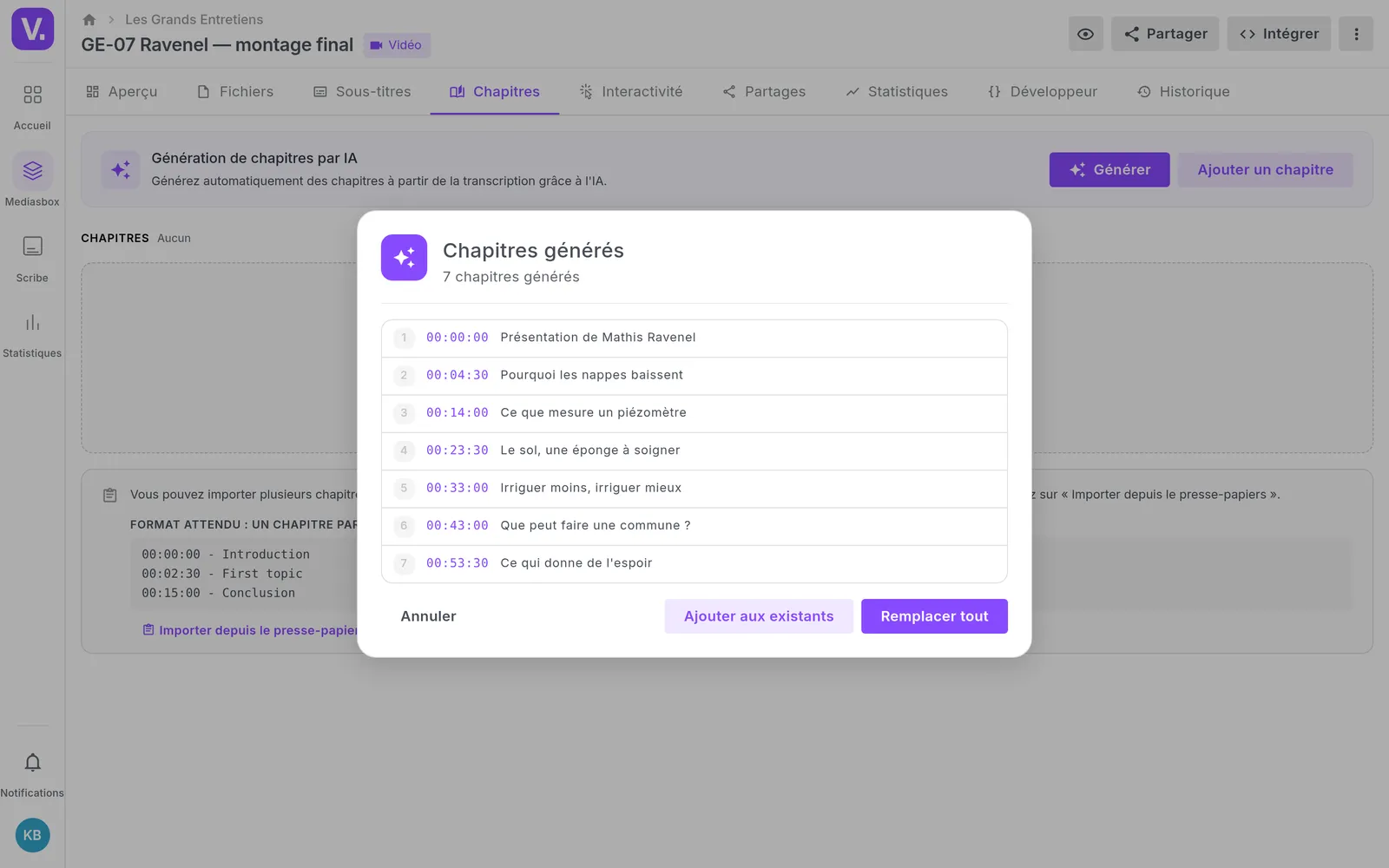The height and width of the screenshot is (868, 1389).
Task: Open the Historique tab
Action: [1183, 91]
